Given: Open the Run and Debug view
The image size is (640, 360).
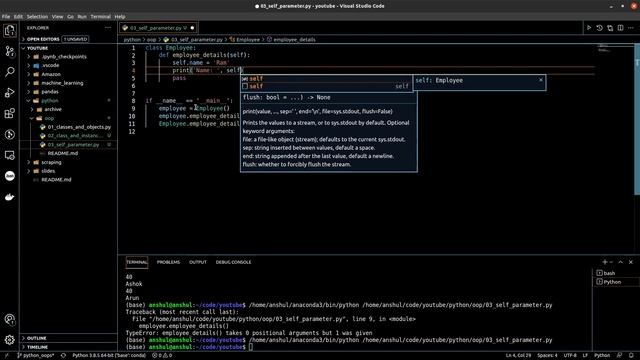Looking at the screenshot, I should (10, 93).
